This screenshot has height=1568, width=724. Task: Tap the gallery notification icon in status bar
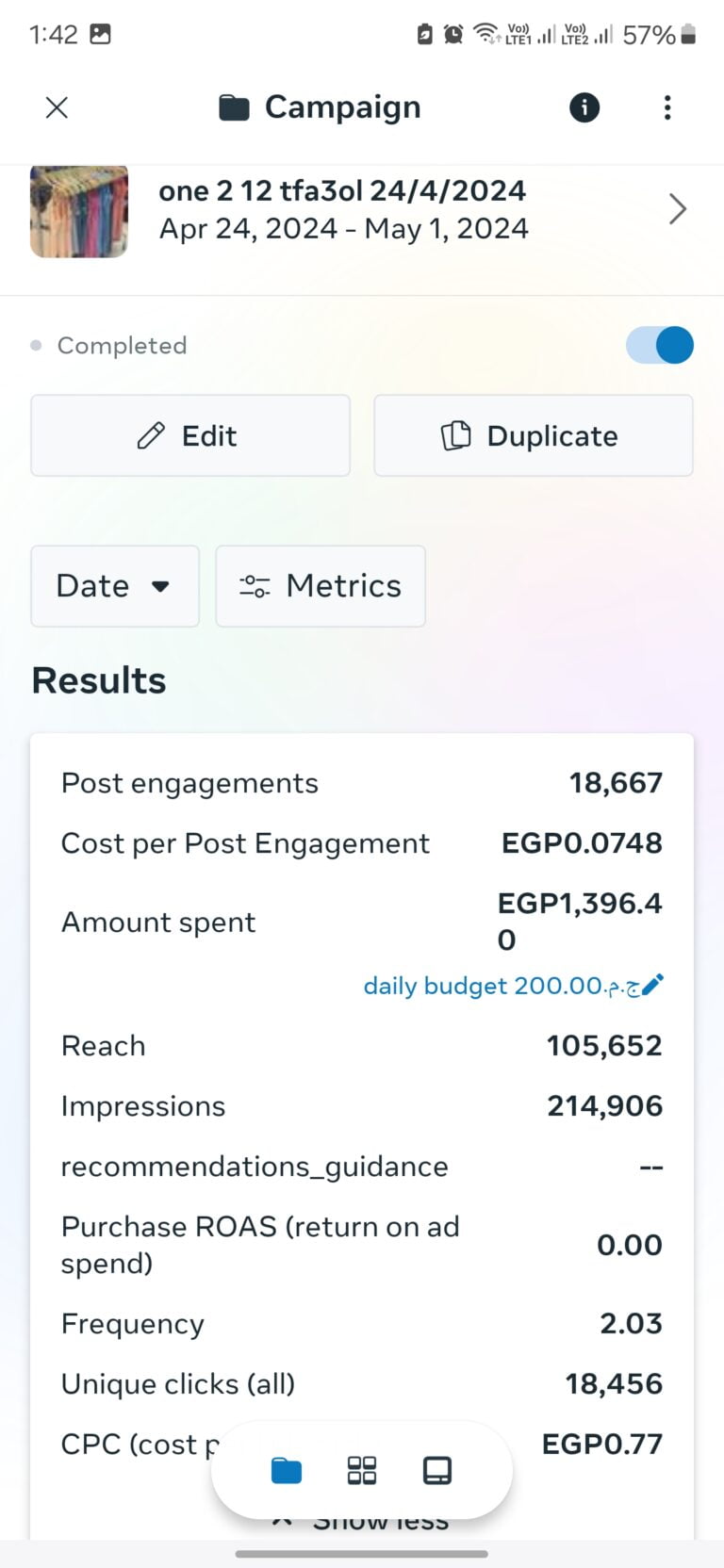(100, 35)
